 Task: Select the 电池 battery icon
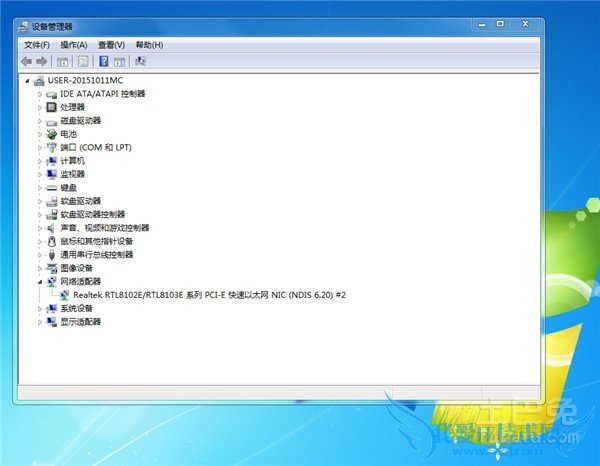pyautogui.click(x=52, y=134)
